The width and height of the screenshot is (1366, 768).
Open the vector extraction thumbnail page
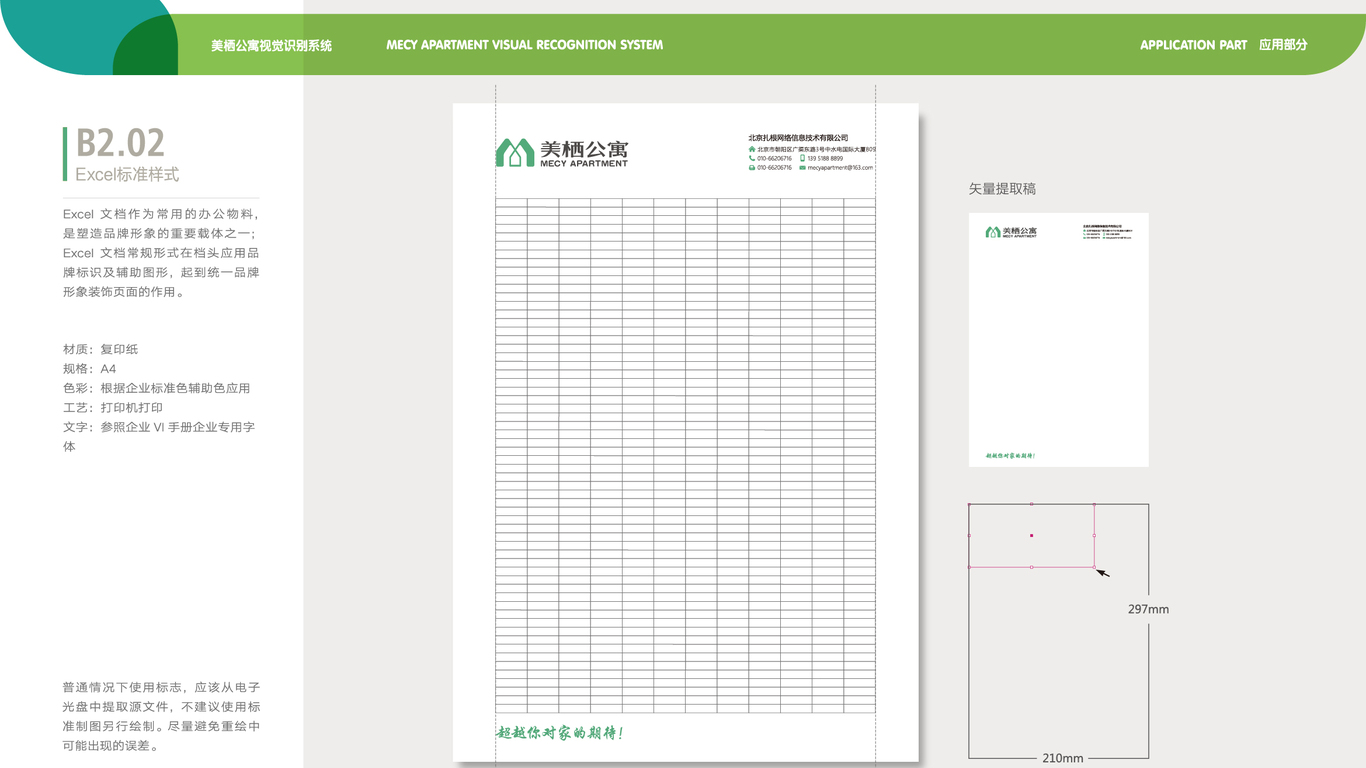(x=1058, y=339)
